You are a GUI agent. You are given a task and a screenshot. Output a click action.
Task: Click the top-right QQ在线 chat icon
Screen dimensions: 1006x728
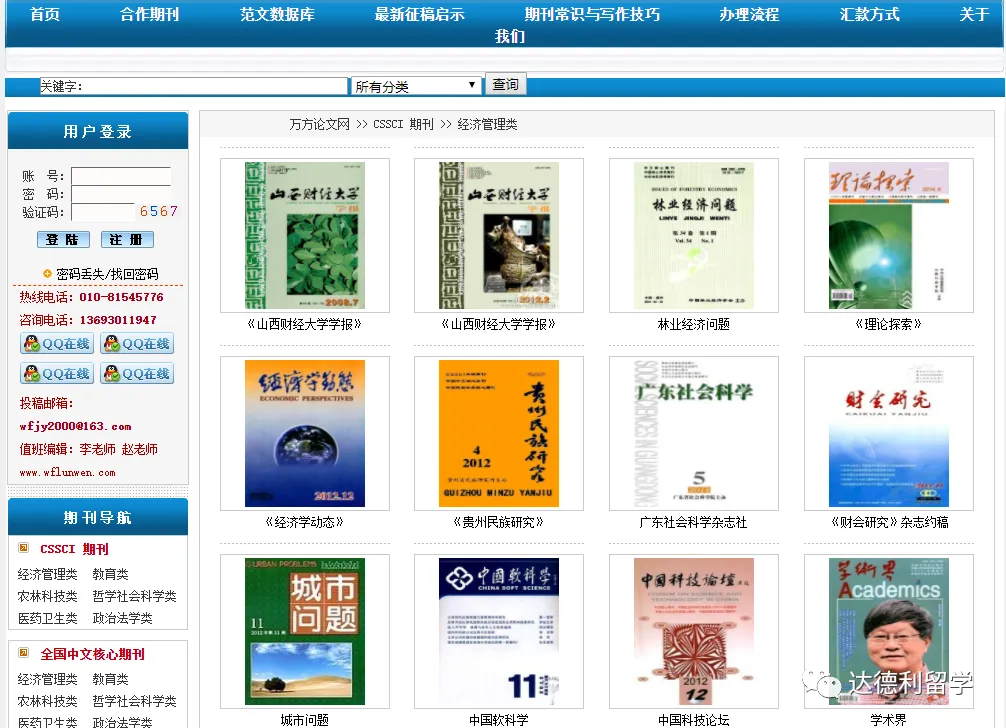137,343
